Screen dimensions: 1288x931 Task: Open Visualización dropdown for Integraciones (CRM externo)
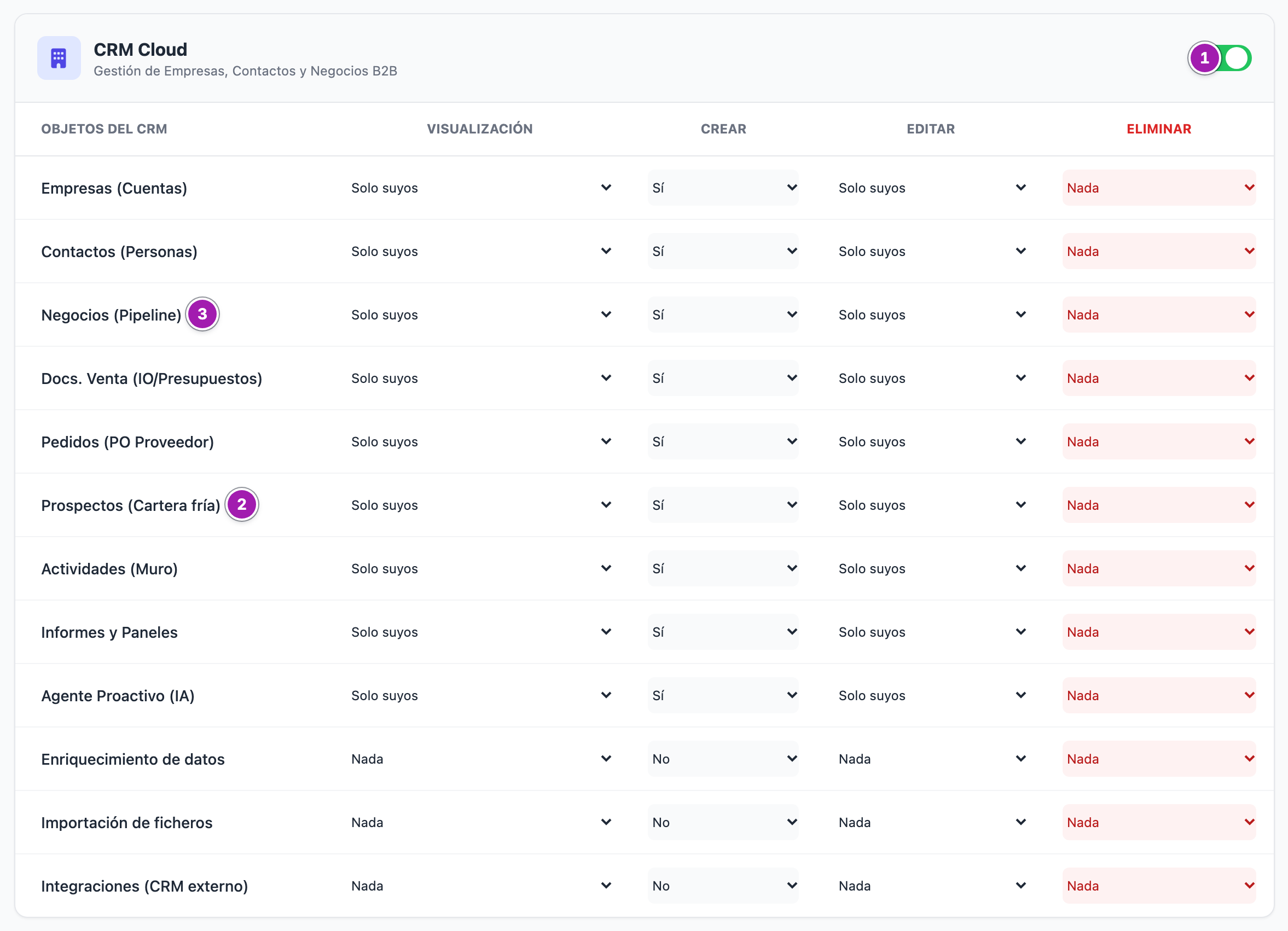pyautogui.click(x=480, y=886)
